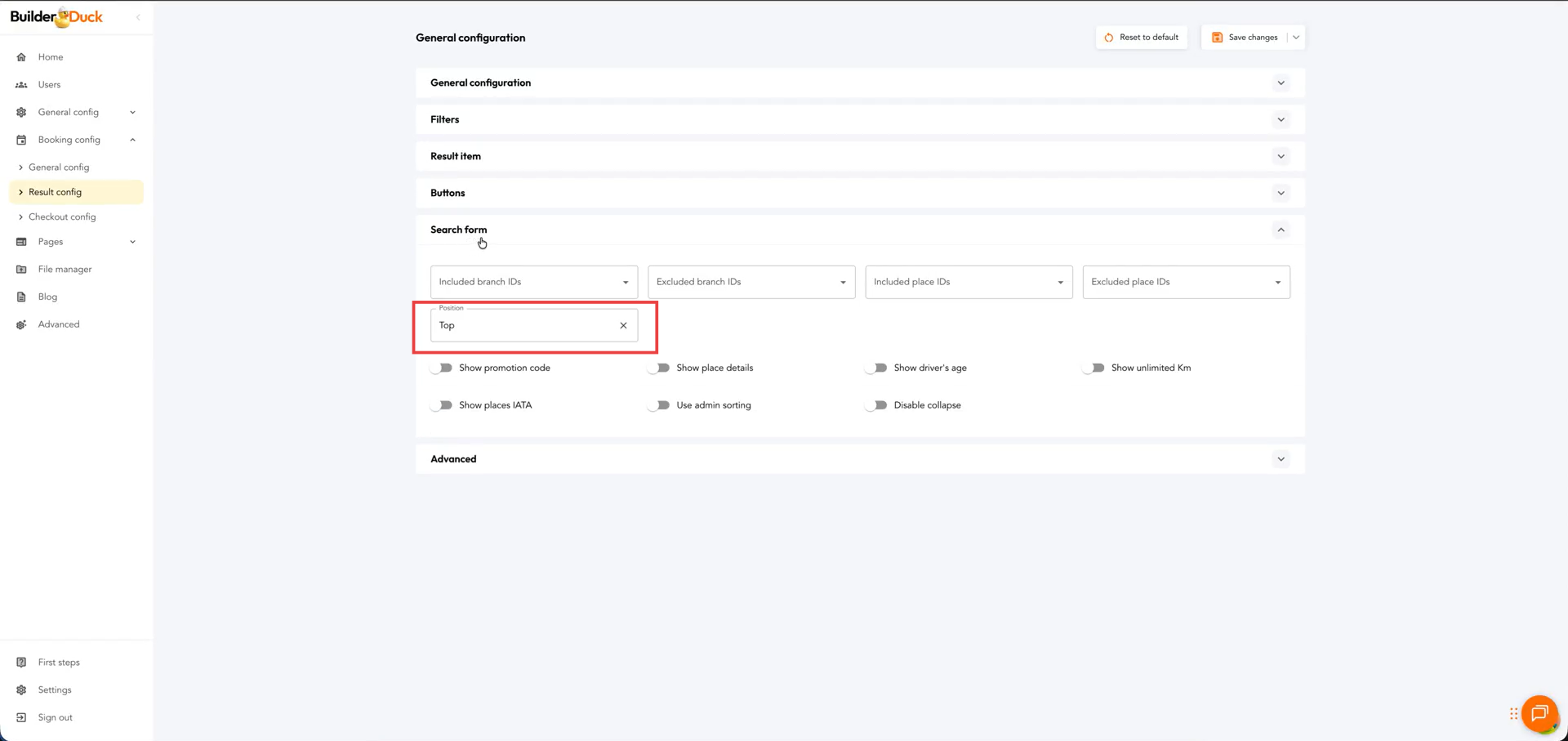Toggle Show driver's age switch
1568x741 pixels.
(876, 368)
